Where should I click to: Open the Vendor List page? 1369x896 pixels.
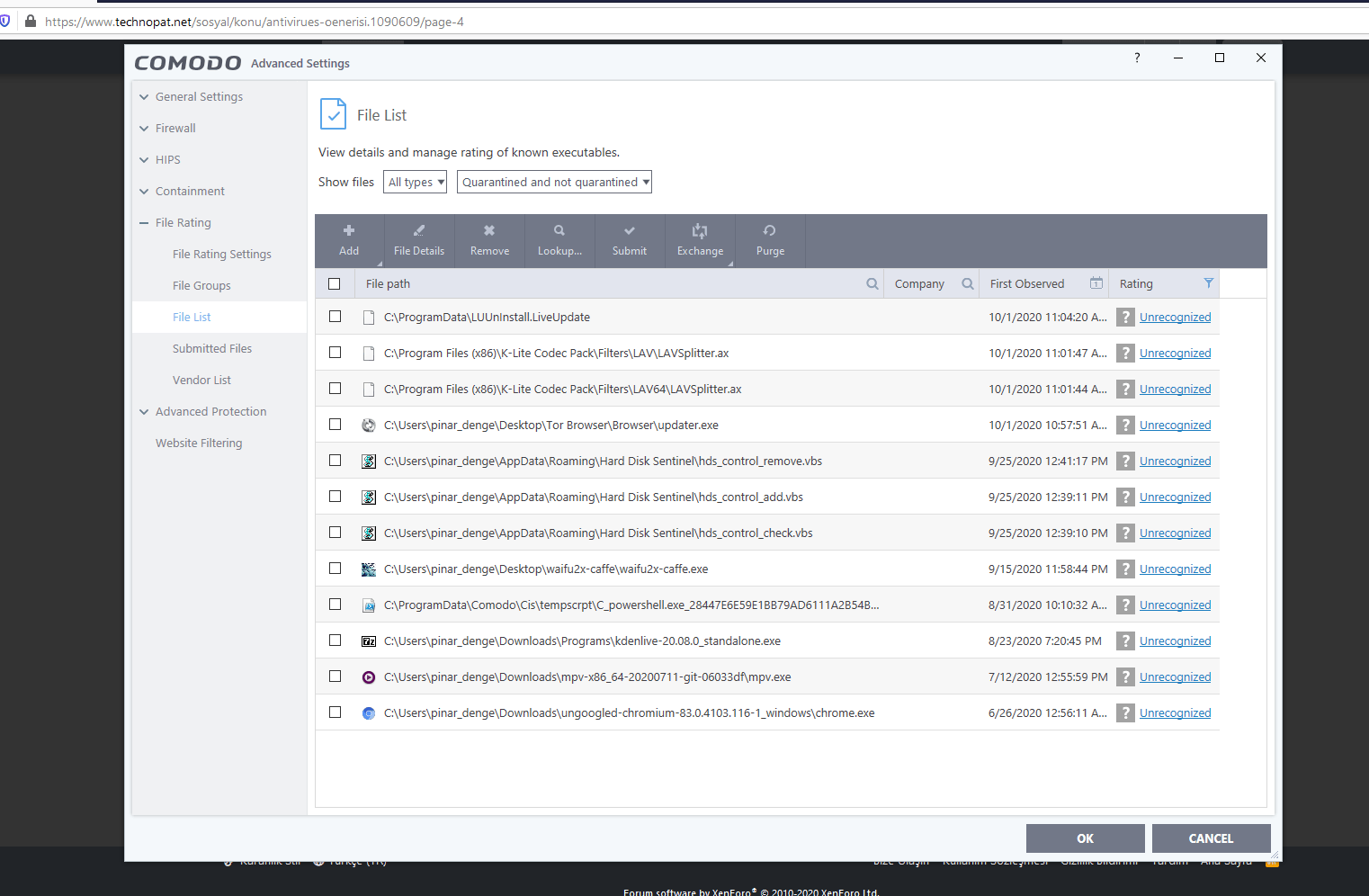[x=201, y=380]
